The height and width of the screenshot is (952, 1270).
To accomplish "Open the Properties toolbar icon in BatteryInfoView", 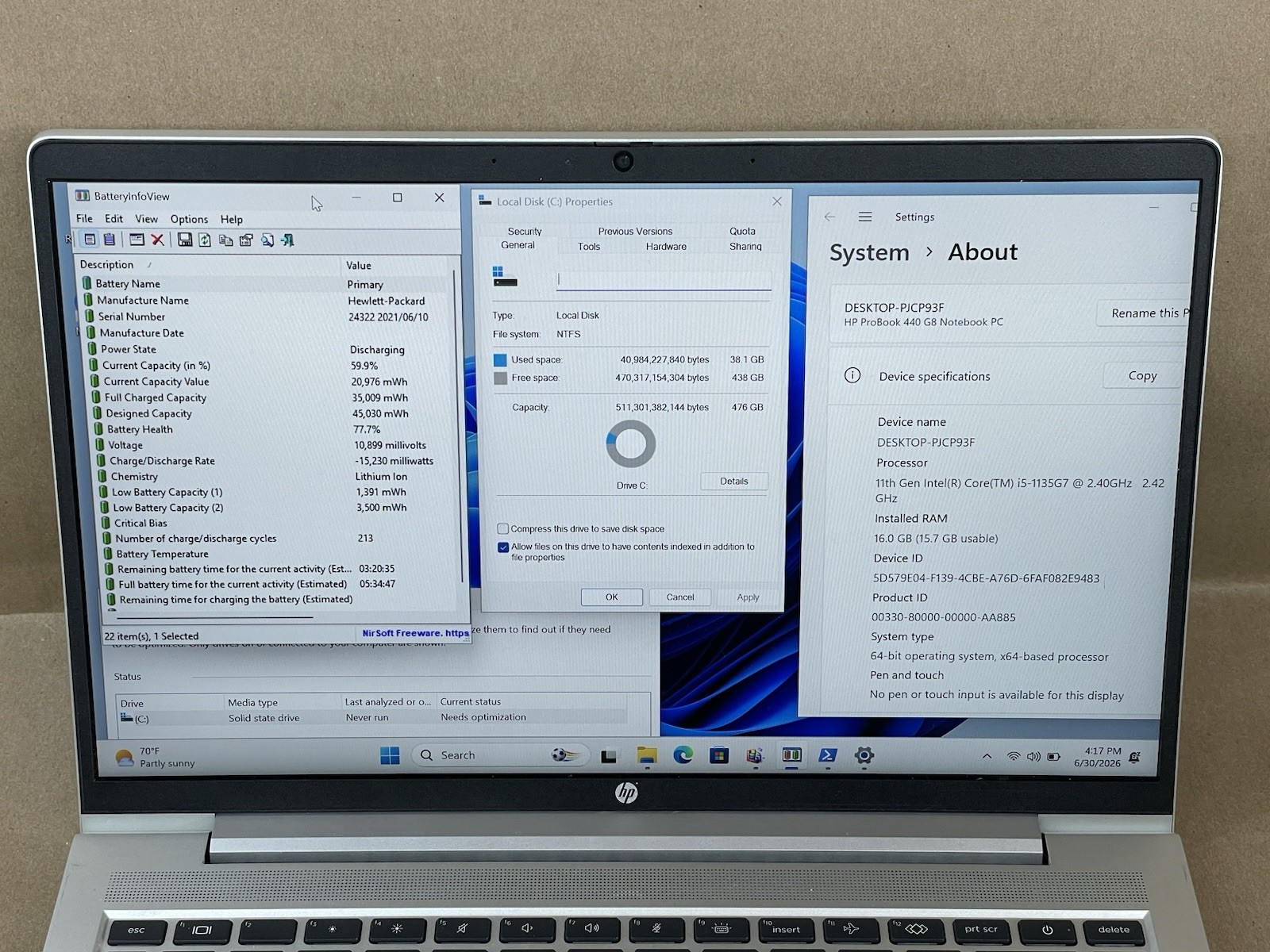I will (246, 240).
